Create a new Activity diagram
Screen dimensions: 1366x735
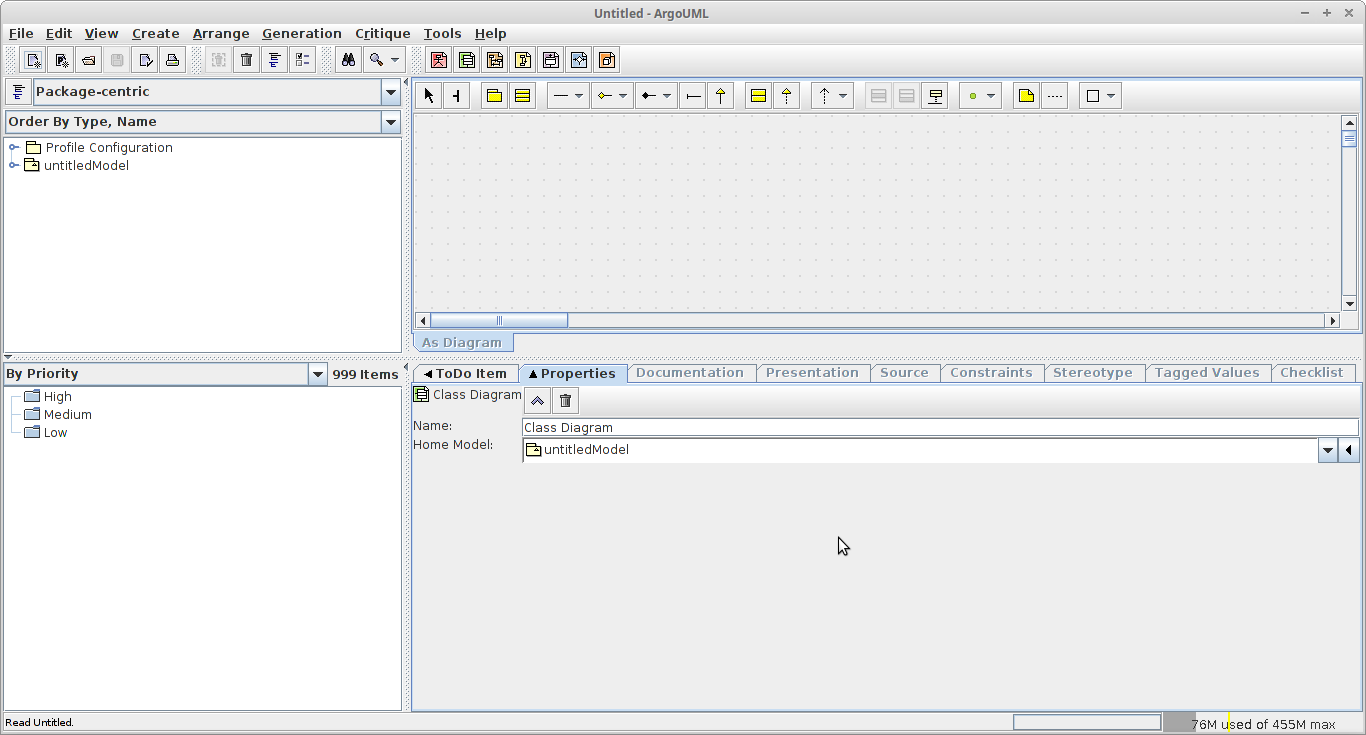click(x=579, y=60)
